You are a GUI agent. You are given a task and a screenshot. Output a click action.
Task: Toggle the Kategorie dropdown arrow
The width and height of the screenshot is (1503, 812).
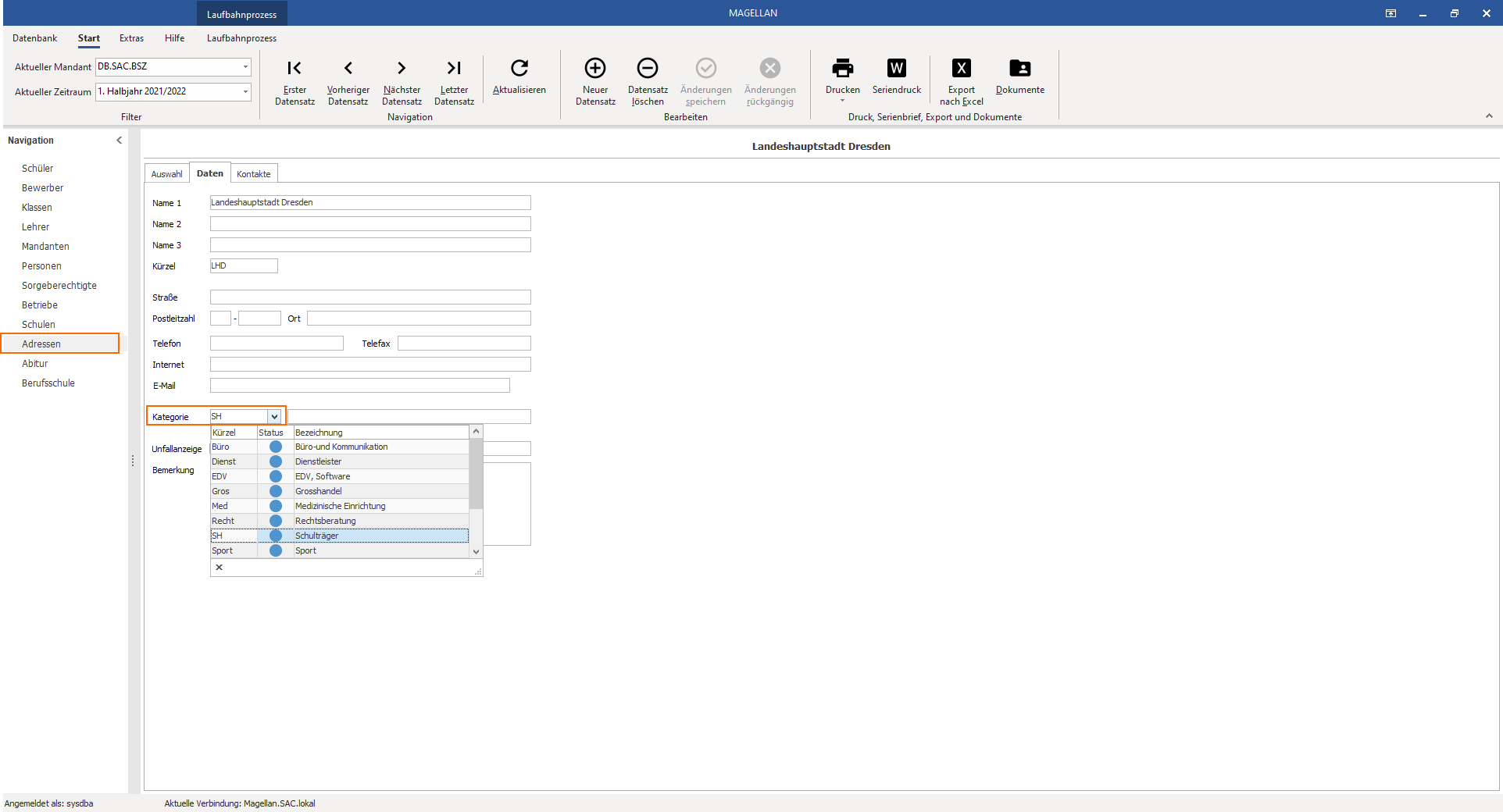[x=274, y=417]
